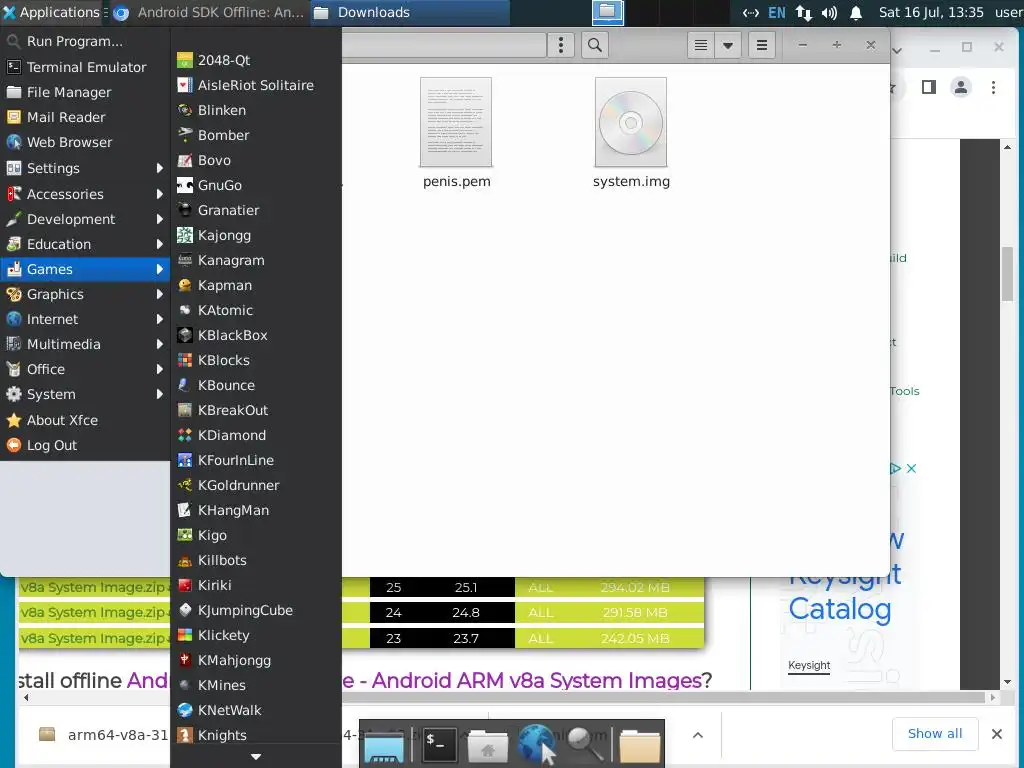Launch KBreakOut
Screen dimensions: 1024x768
pos(255,410)
